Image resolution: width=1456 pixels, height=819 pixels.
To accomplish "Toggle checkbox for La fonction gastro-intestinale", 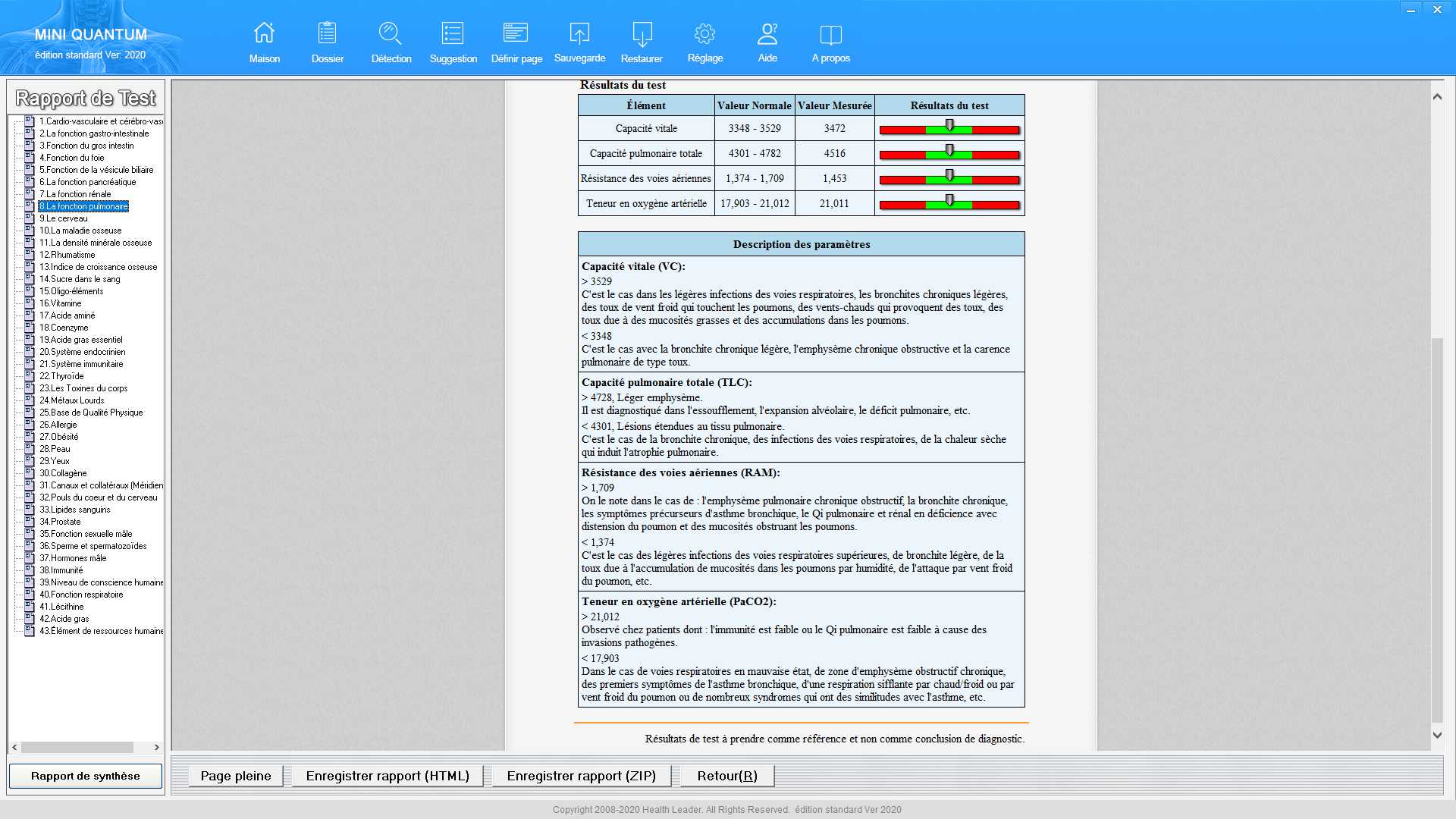I will [x=29, y=132].
